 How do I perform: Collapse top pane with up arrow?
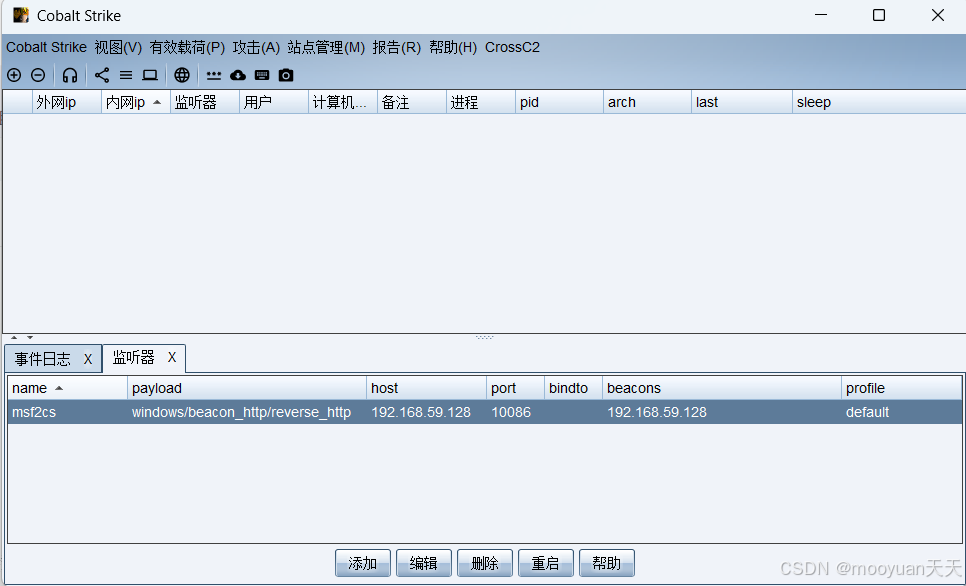coord(14,338)
